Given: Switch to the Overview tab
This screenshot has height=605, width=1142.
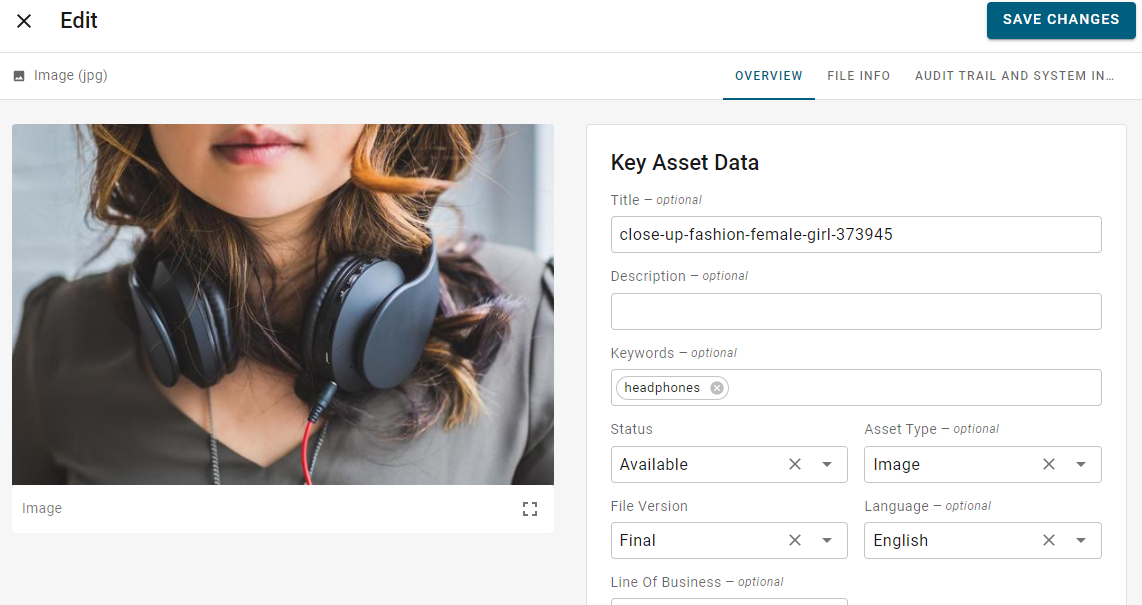Looking at the screenshot, I should pos(768,76).
